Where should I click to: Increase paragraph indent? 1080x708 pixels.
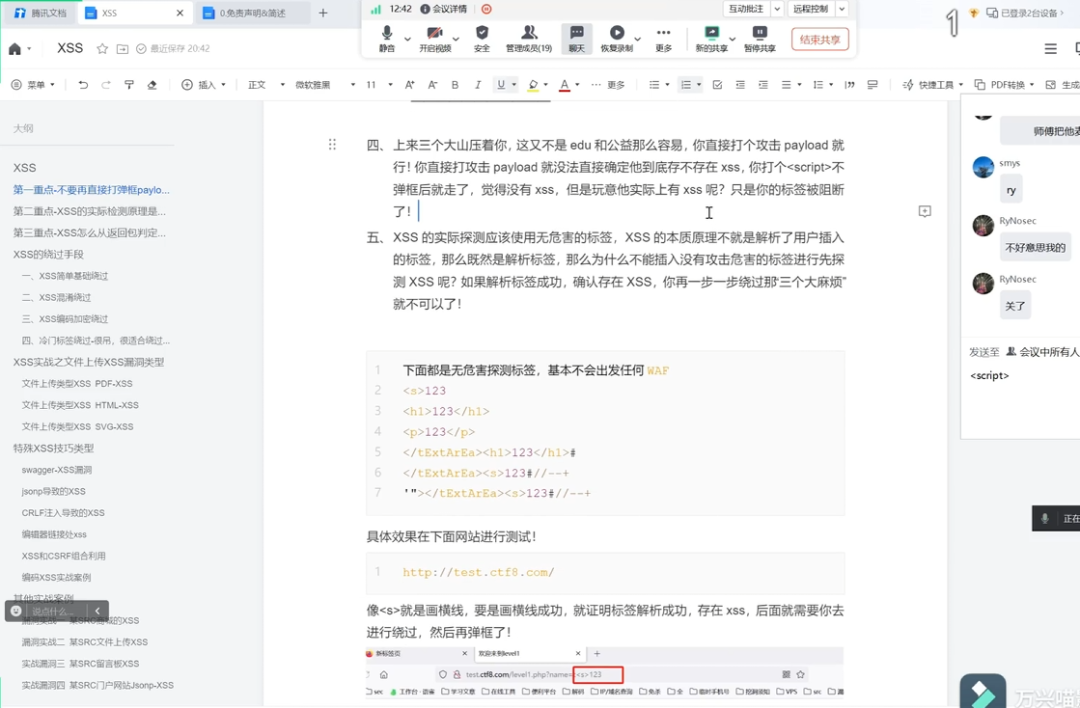[763, 85]
